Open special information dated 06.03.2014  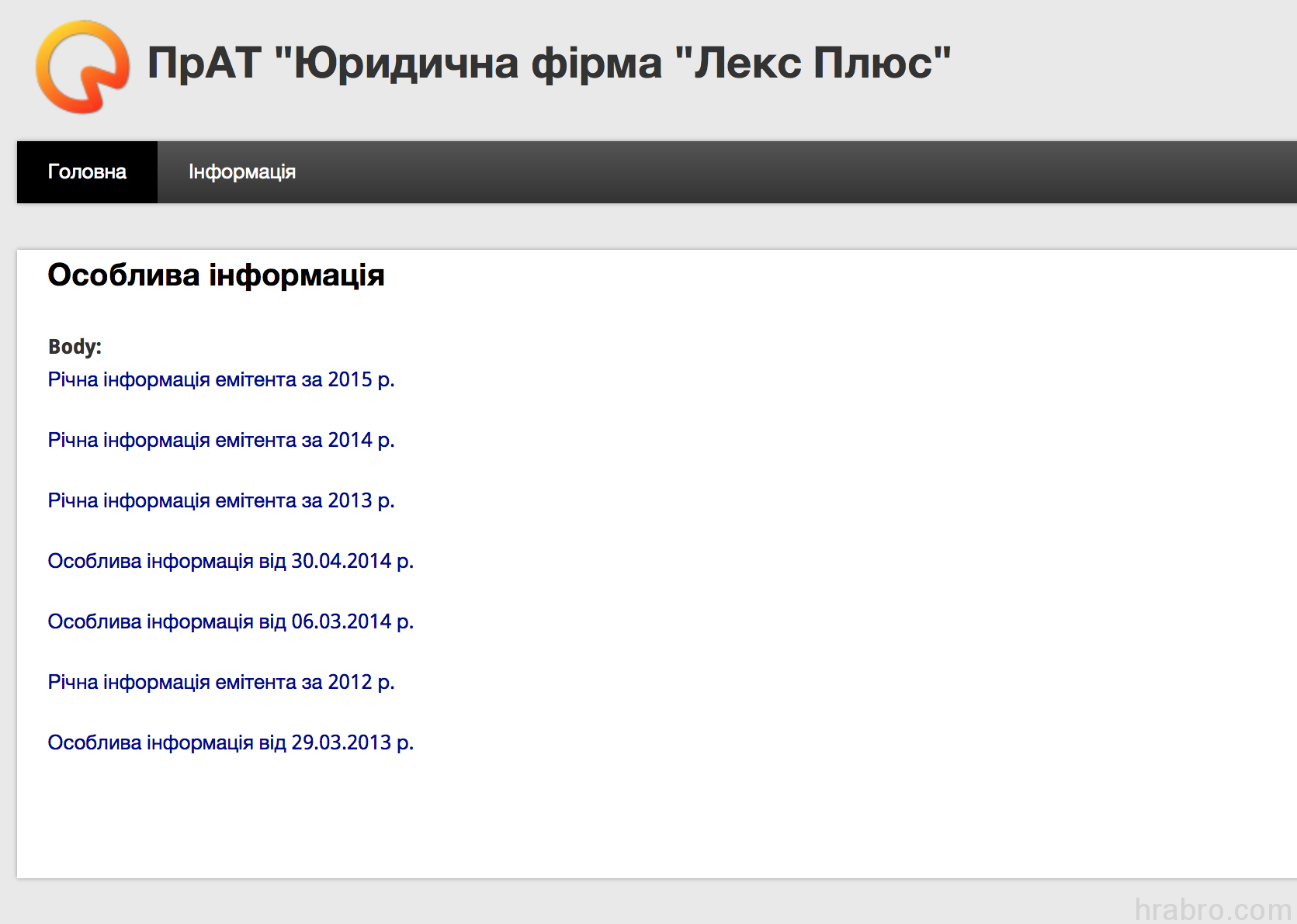[231, 621]
